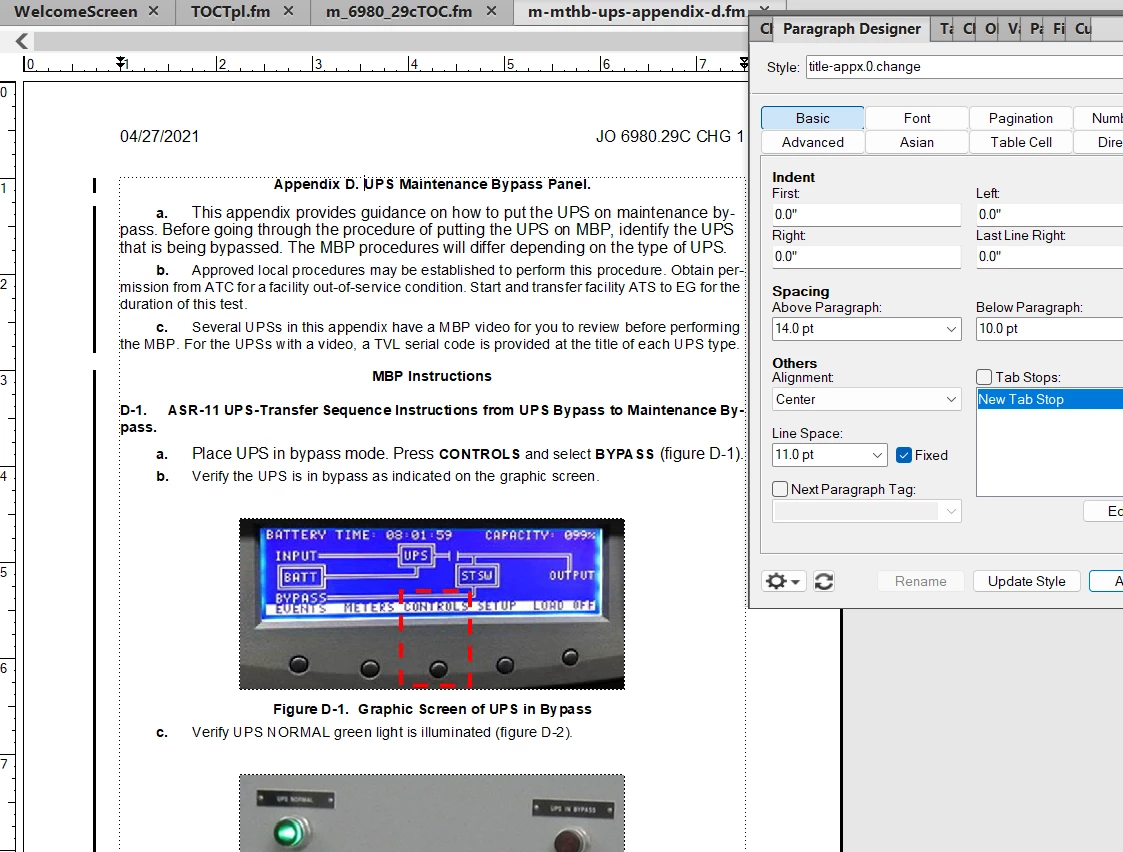Click the horizontal scroll track above the ruler
The image size is (1123, 852).
coord(390,42)
